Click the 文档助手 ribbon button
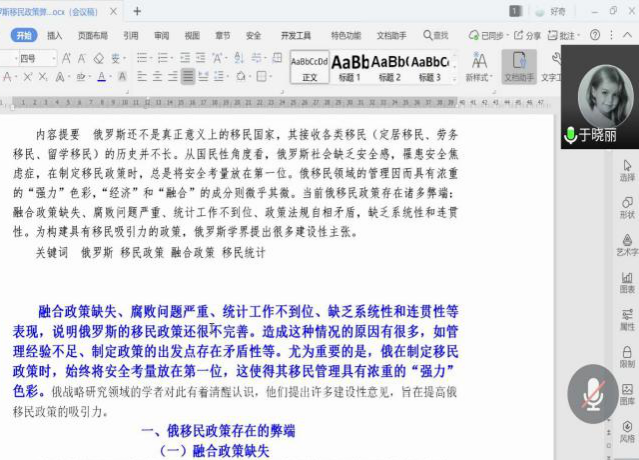 click(519, 67)
